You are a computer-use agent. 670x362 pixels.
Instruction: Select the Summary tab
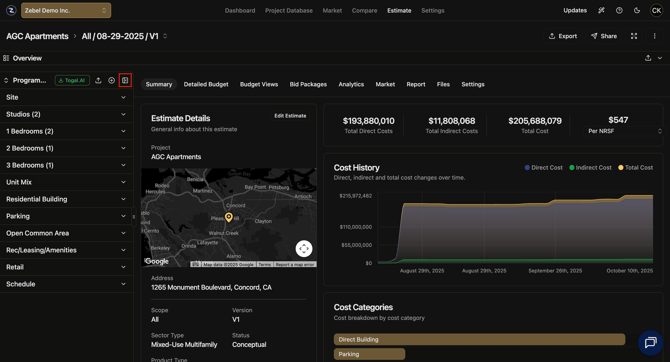[159, 84]
